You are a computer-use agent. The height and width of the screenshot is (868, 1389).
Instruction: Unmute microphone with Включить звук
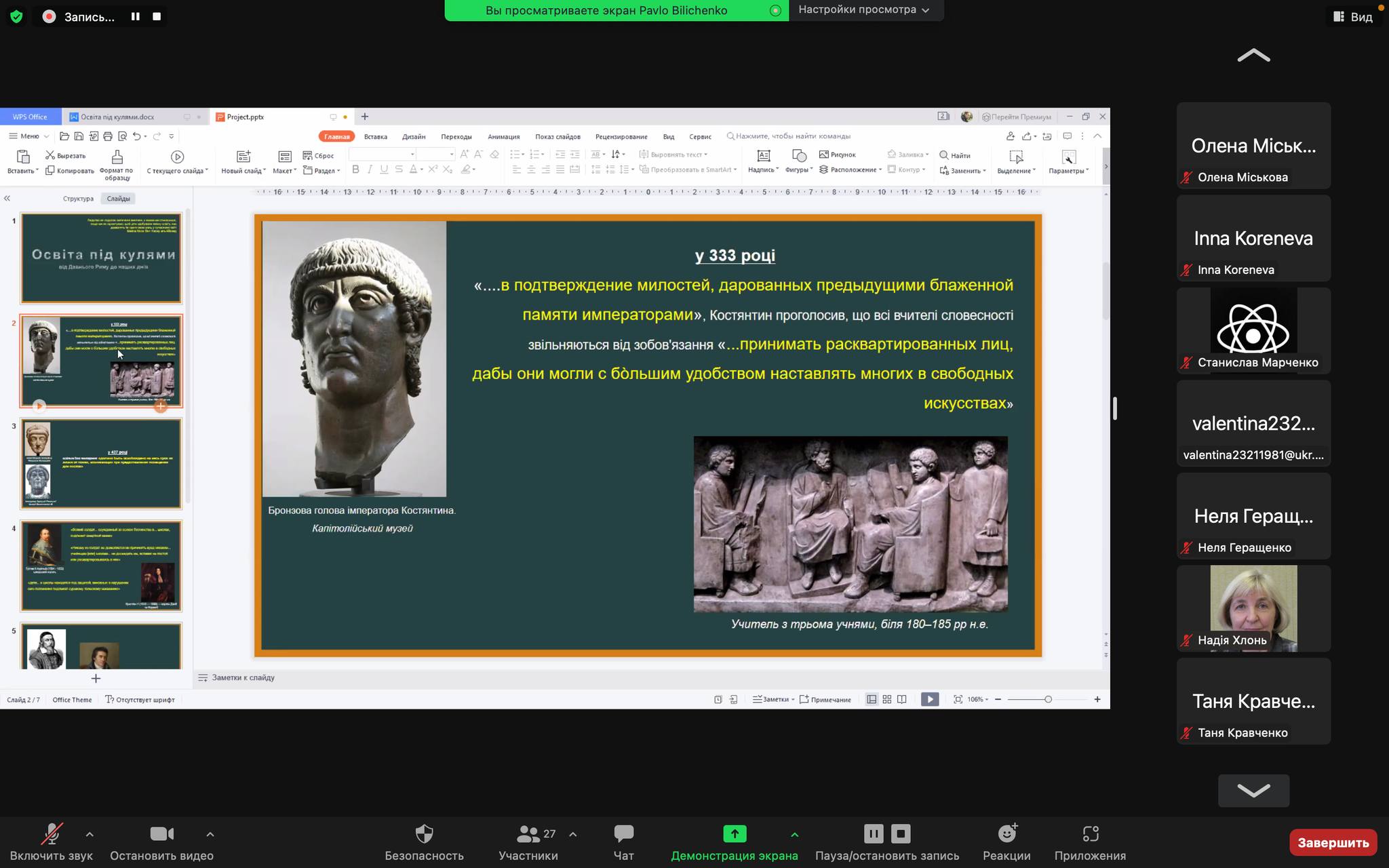click(x=52, y=843)
